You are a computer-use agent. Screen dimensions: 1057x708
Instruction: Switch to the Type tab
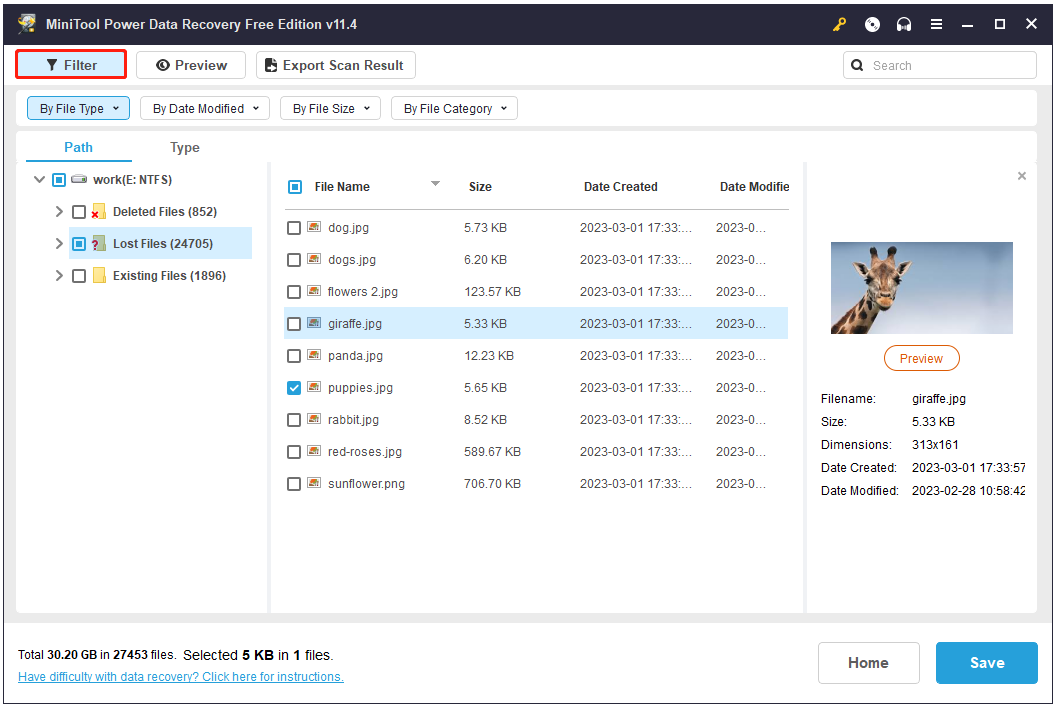(x=185, y=147)
